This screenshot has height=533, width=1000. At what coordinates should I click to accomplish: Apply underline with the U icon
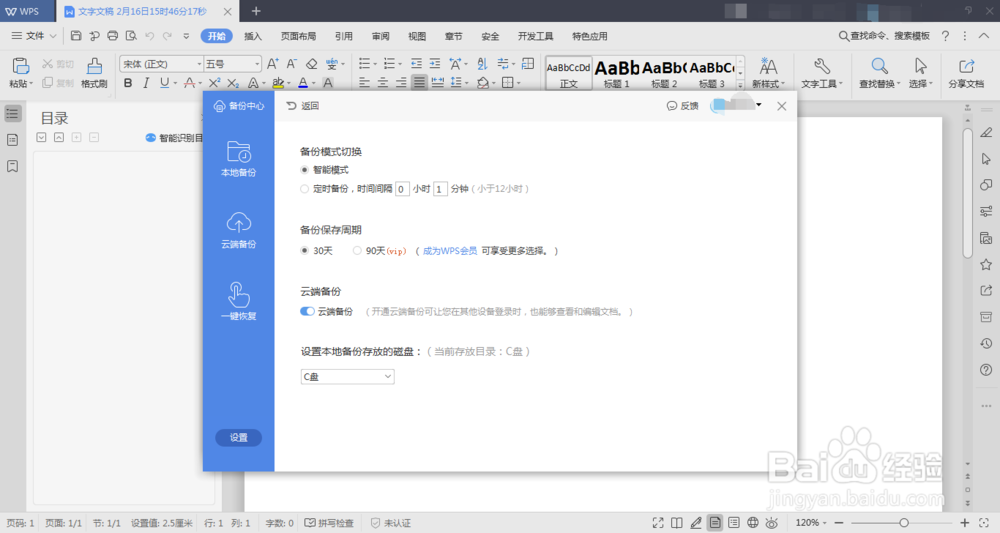coord(164,83)
